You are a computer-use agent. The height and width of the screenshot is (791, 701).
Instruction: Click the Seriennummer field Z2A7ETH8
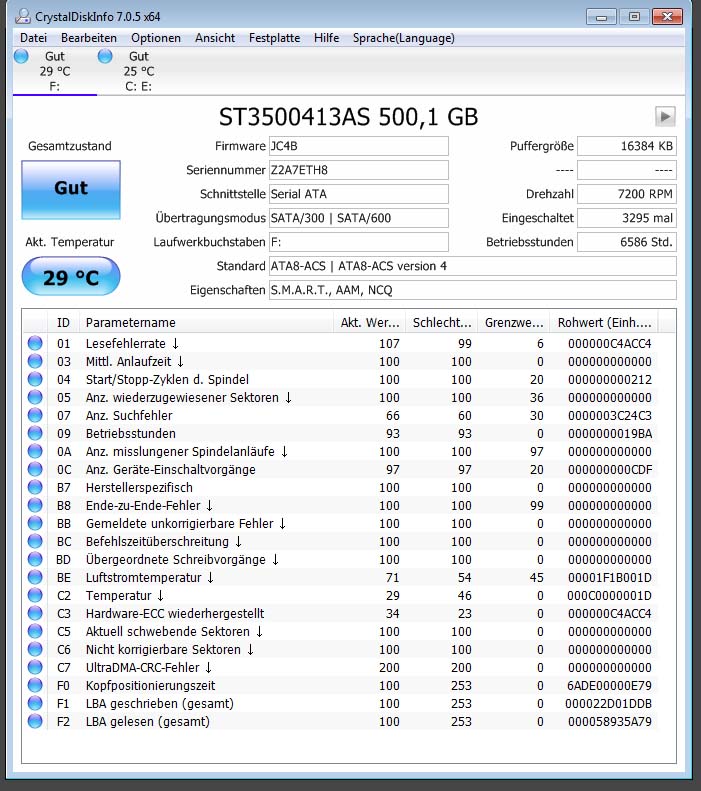(x=359, y=170)
